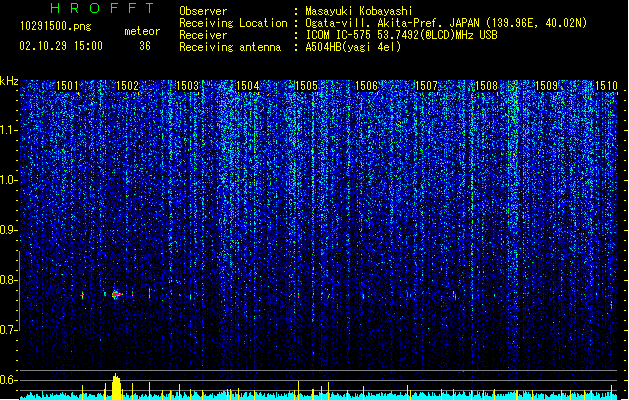Click the 1510 time marker
Image resolution: width=629 pixels, height=400 pixels.
pos(606,86)
